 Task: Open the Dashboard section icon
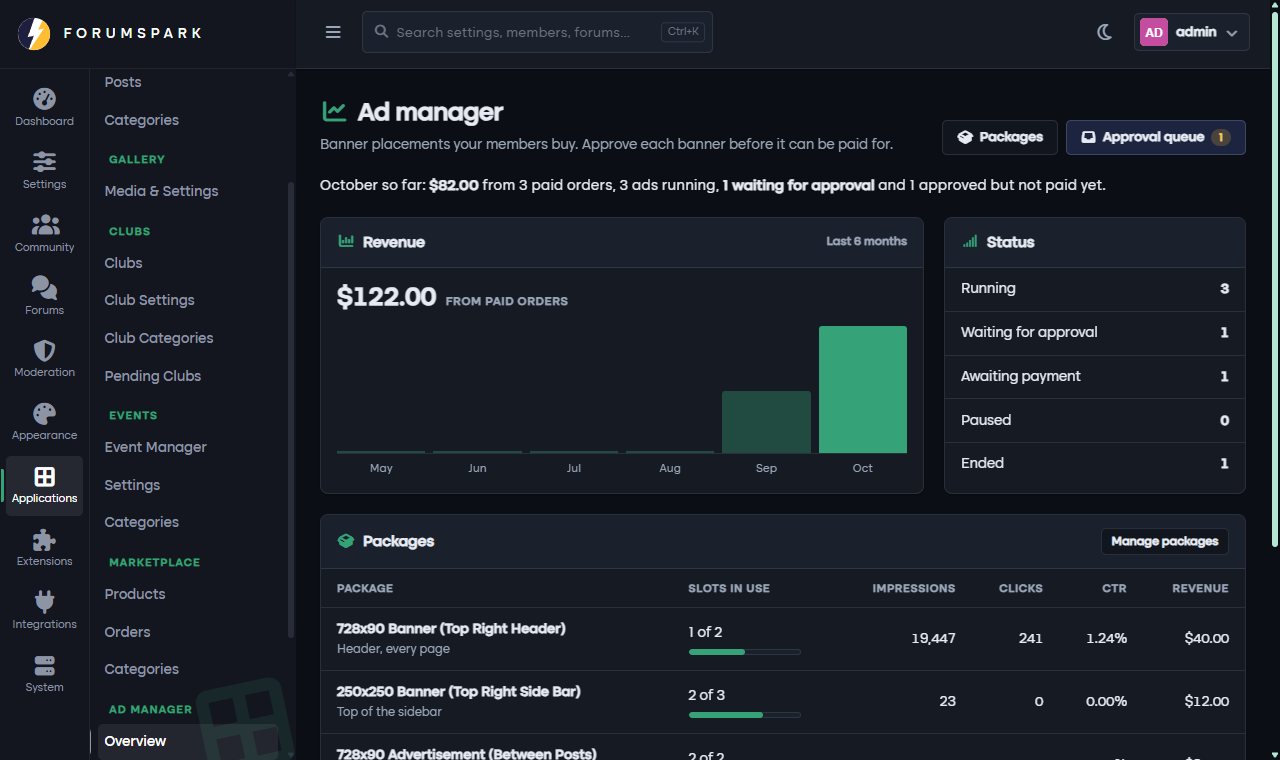[44, 99]
